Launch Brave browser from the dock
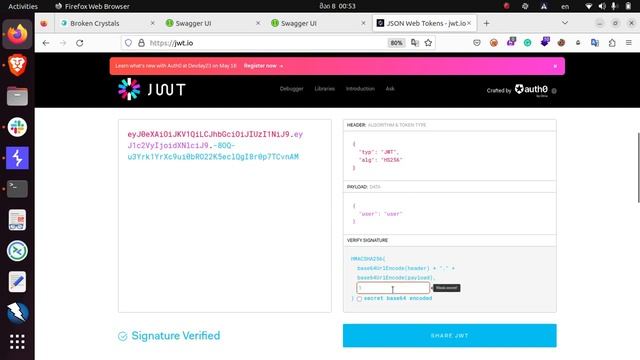The image size is (640, 360). [17, 65]
